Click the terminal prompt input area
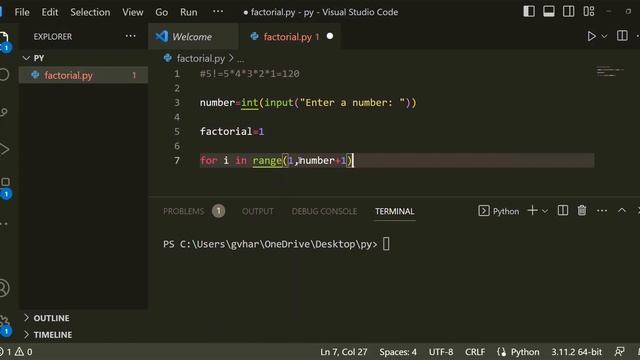The height and width of the screenshot is (360, 640). coord(386,244)
